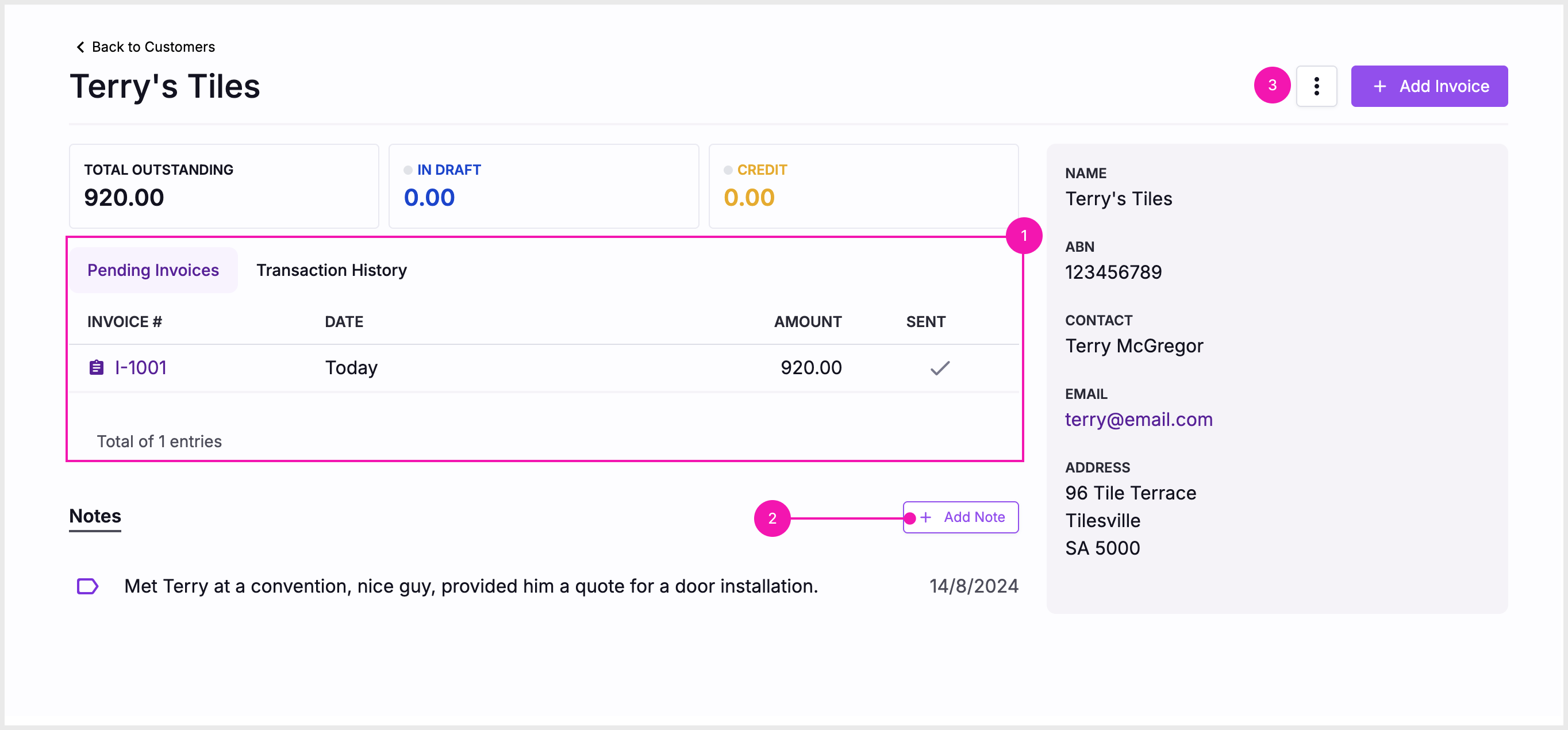1568x730 pixels.
Task: Click the Date column header
Action: [x=343, y=321]
